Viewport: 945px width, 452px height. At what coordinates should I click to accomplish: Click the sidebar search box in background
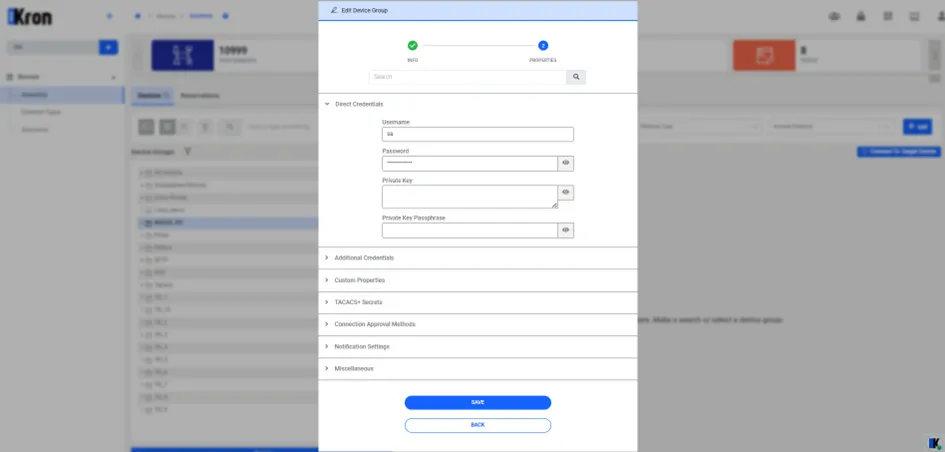53,48
